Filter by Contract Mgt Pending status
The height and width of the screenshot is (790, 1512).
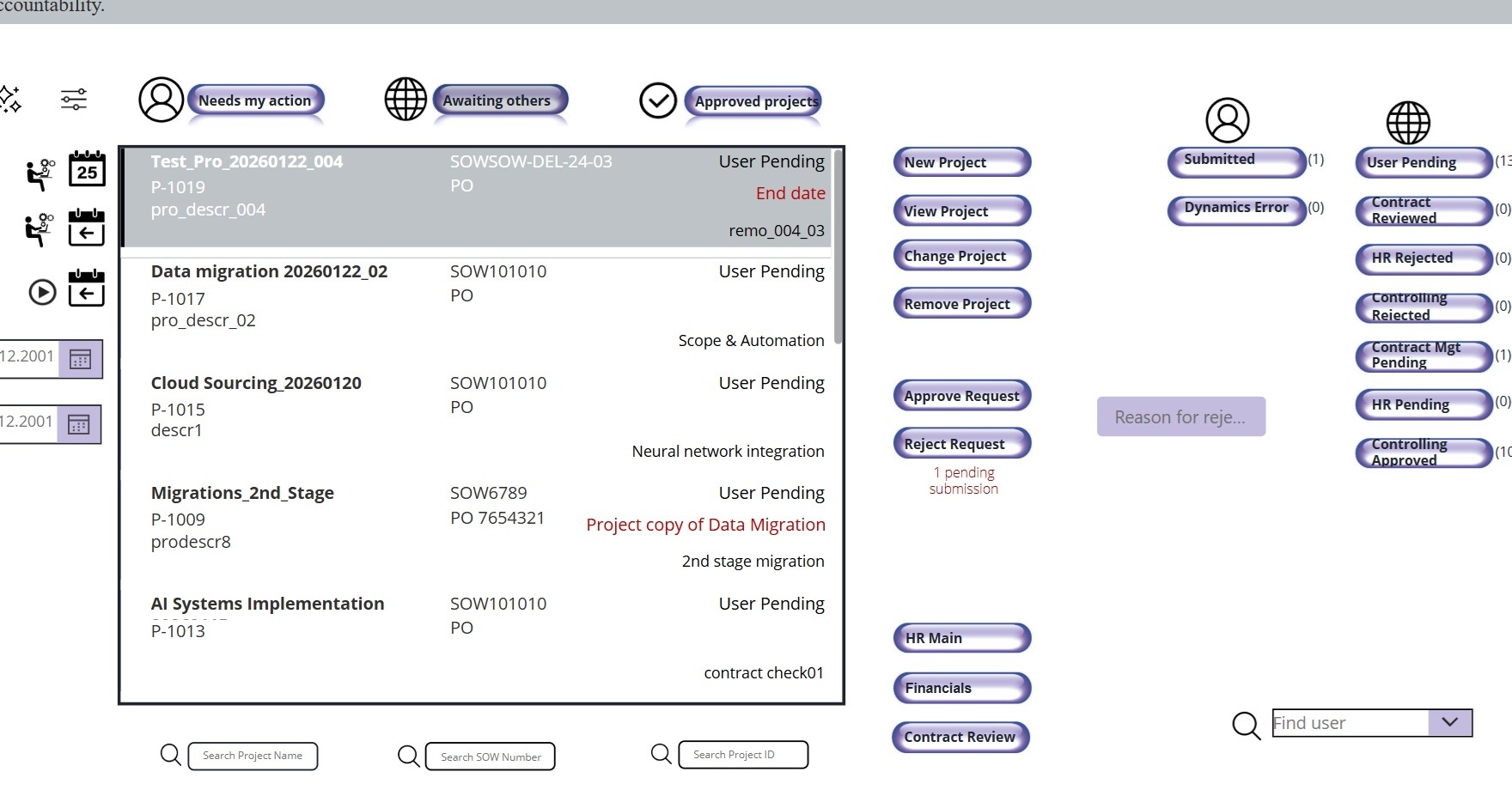(1424, 355)
